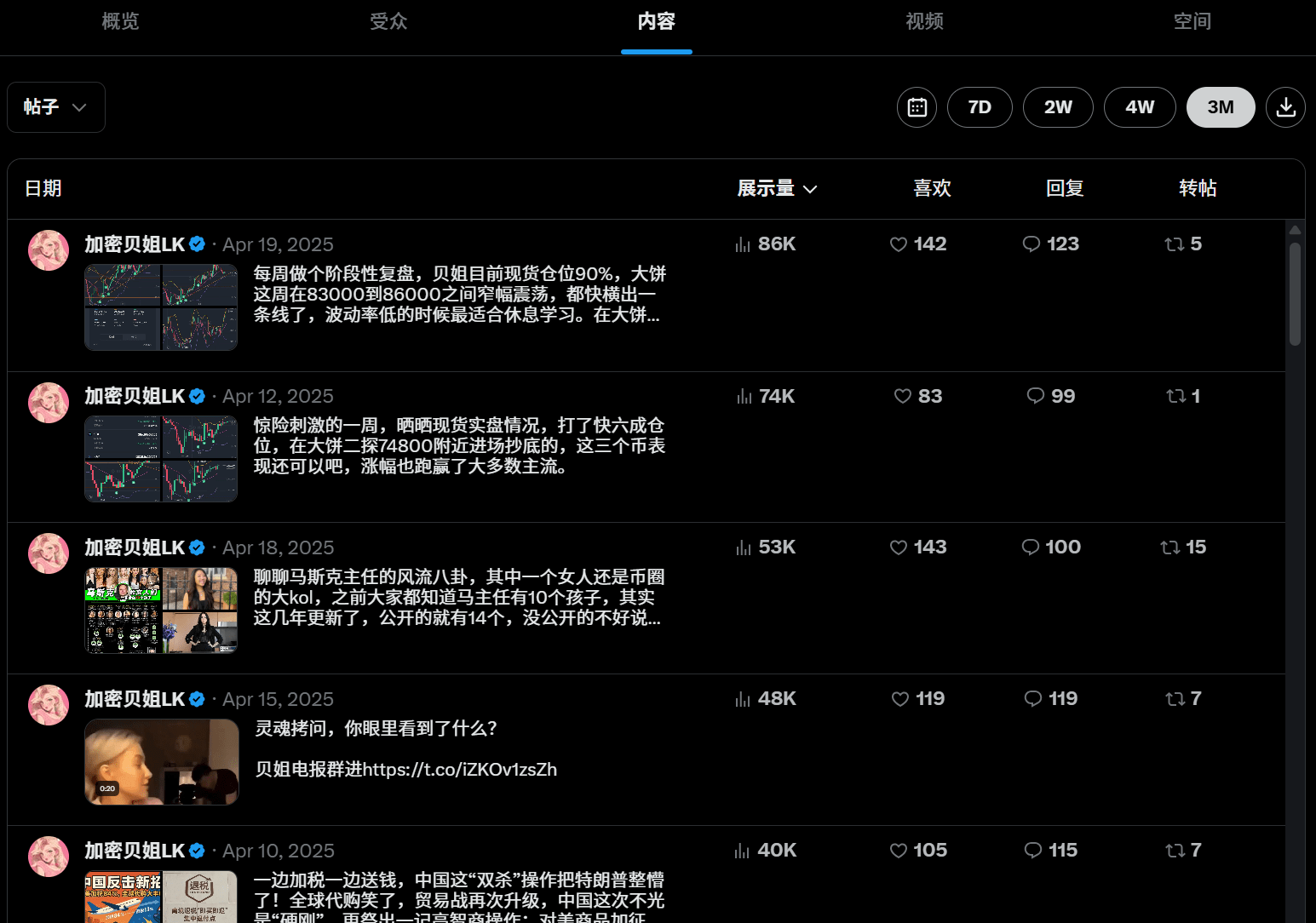Open avatar of Apr 19, 2025 post
1316x923 pixels.
click(49, 250)
